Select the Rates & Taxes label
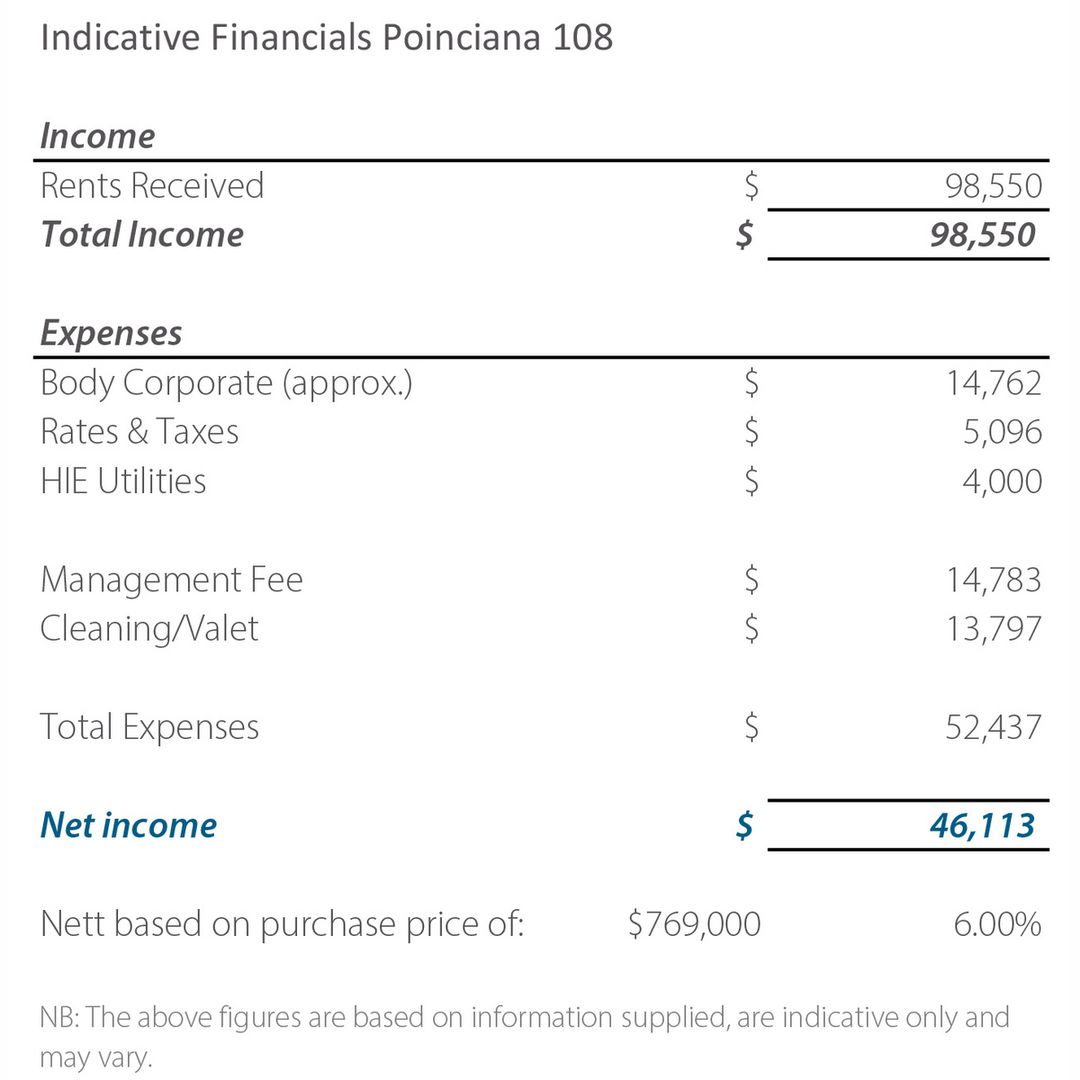Image resolution: width=1080 pixels, height=1080 pixels. [140, 432]
